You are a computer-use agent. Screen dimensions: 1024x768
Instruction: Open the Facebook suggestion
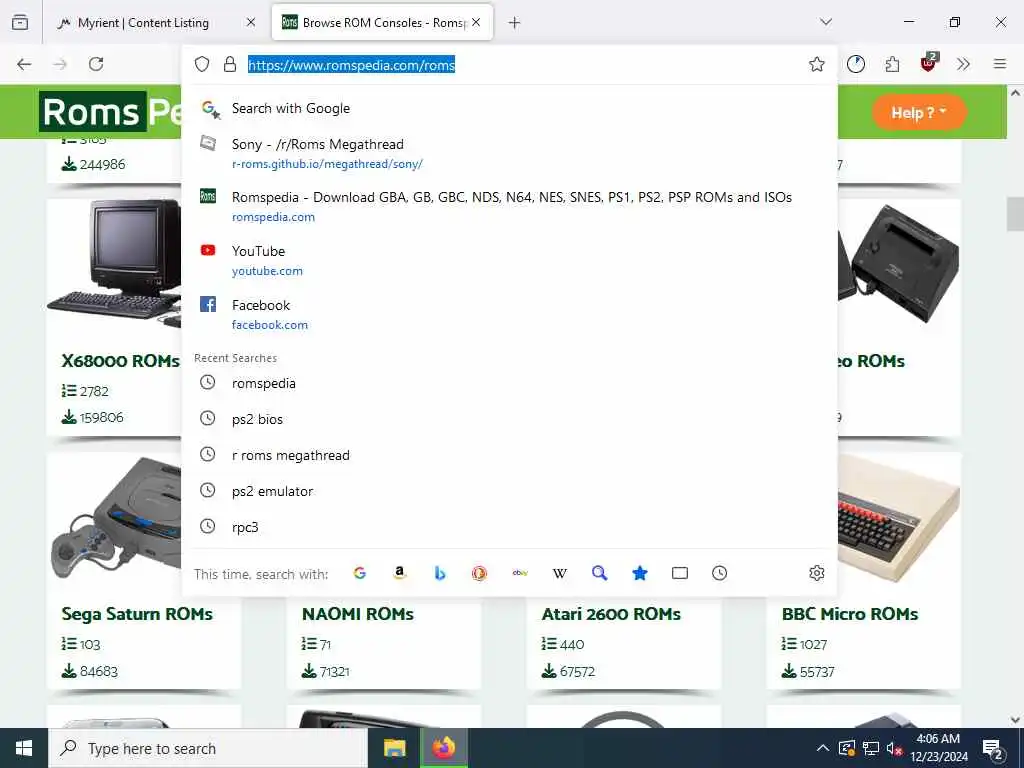509,314
